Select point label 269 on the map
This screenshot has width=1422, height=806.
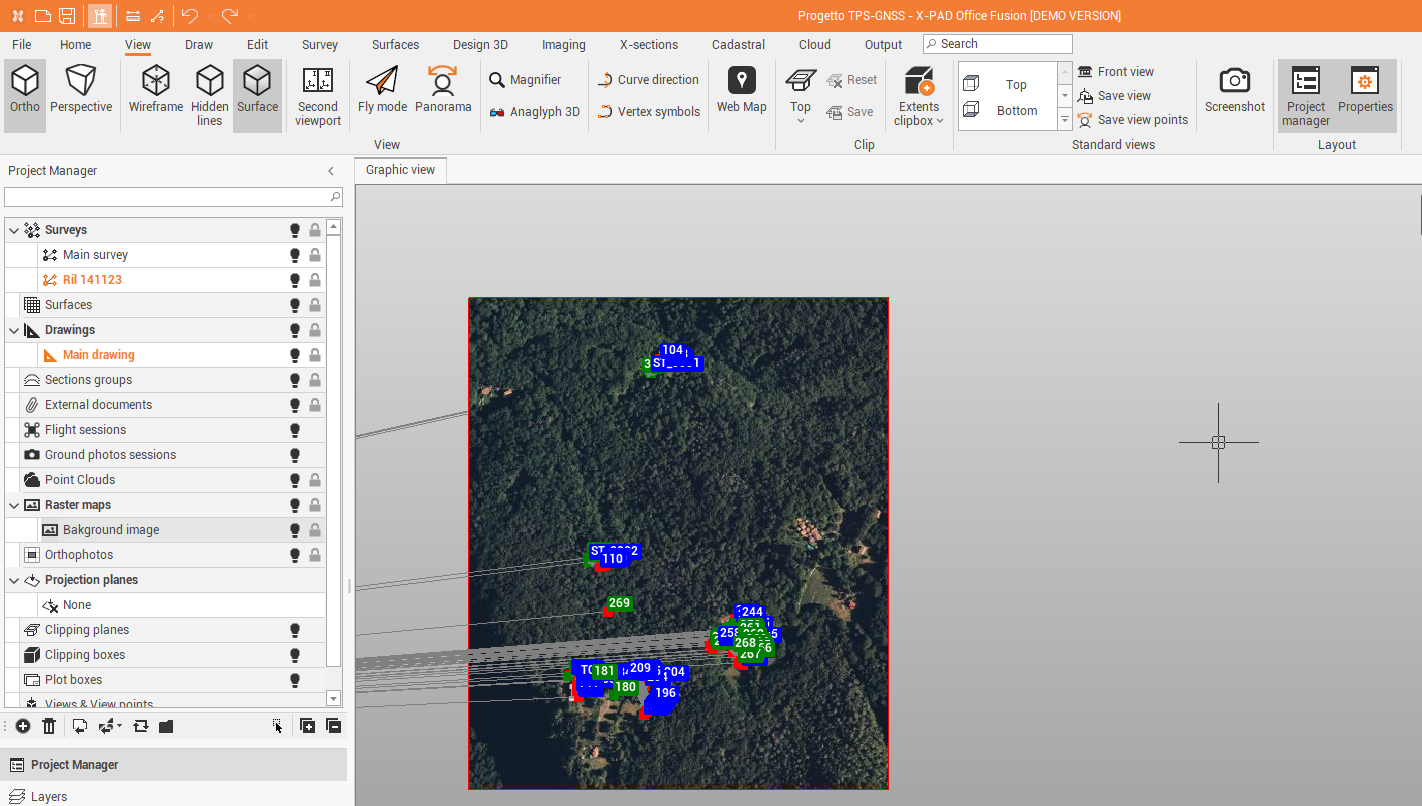pyautogui.click(x=619, y=603)
